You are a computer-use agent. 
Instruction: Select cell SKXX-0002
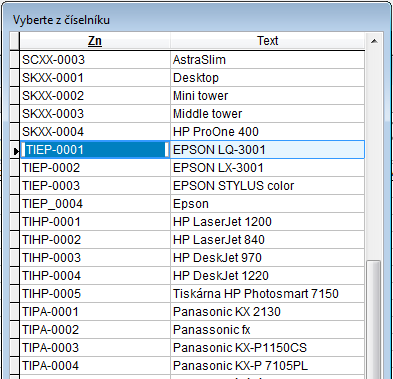[x=95, y=96]
